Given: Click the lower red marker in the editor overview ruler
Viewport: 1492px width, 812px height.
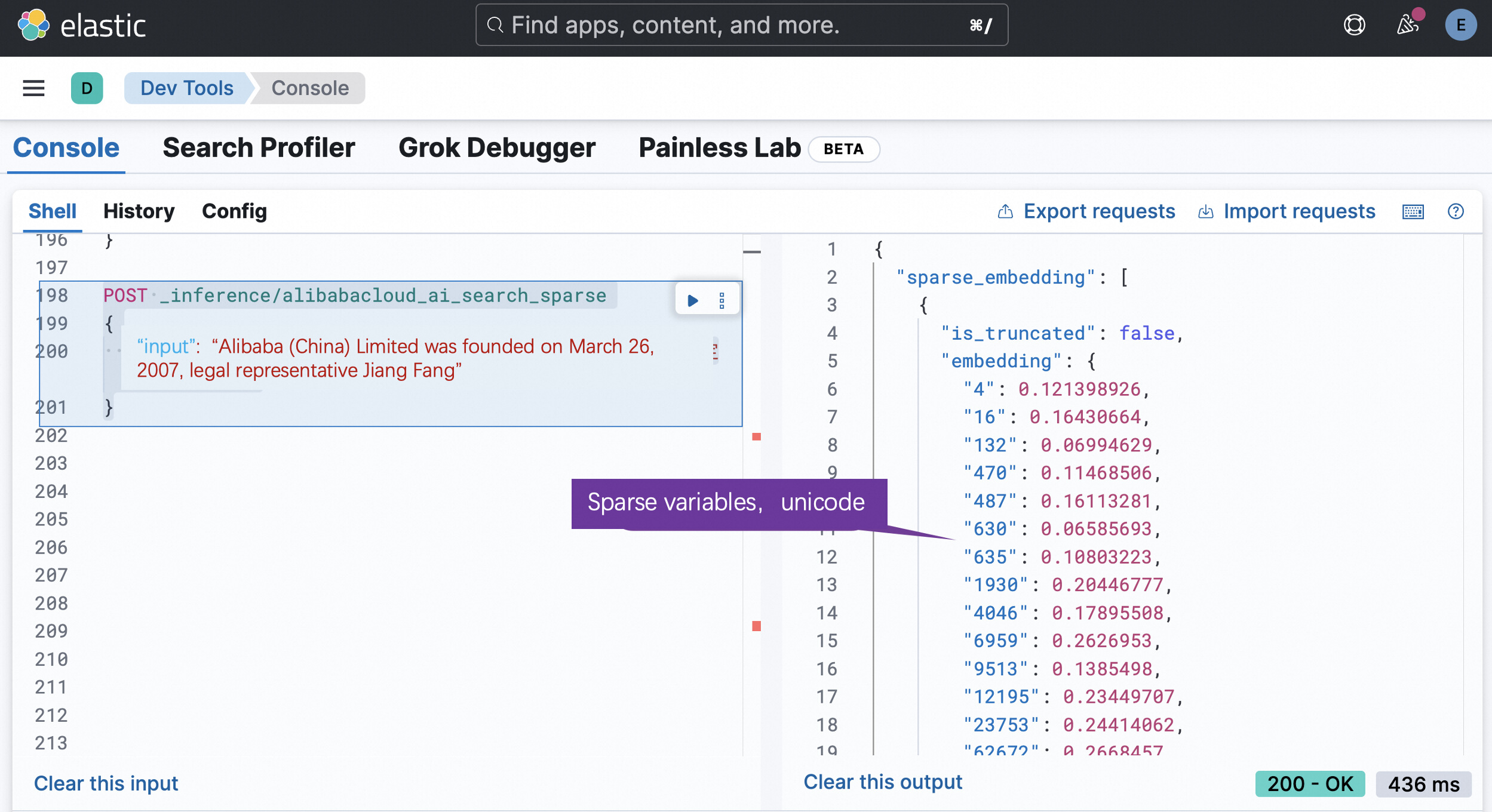Looking at the screenshot, I should [x=756, y=626].
